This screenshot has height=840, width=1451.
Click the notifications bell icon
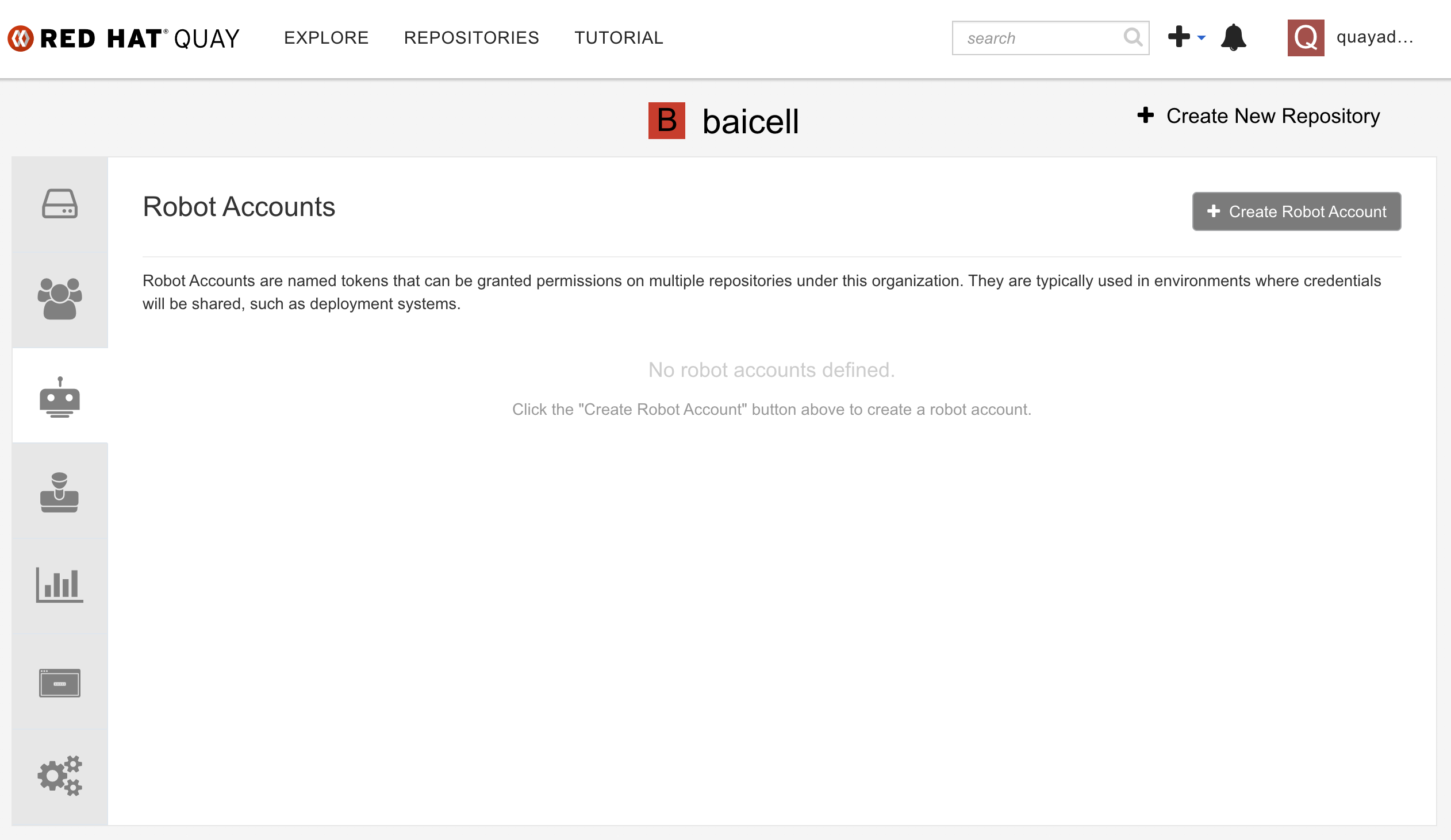point(1233,38)
